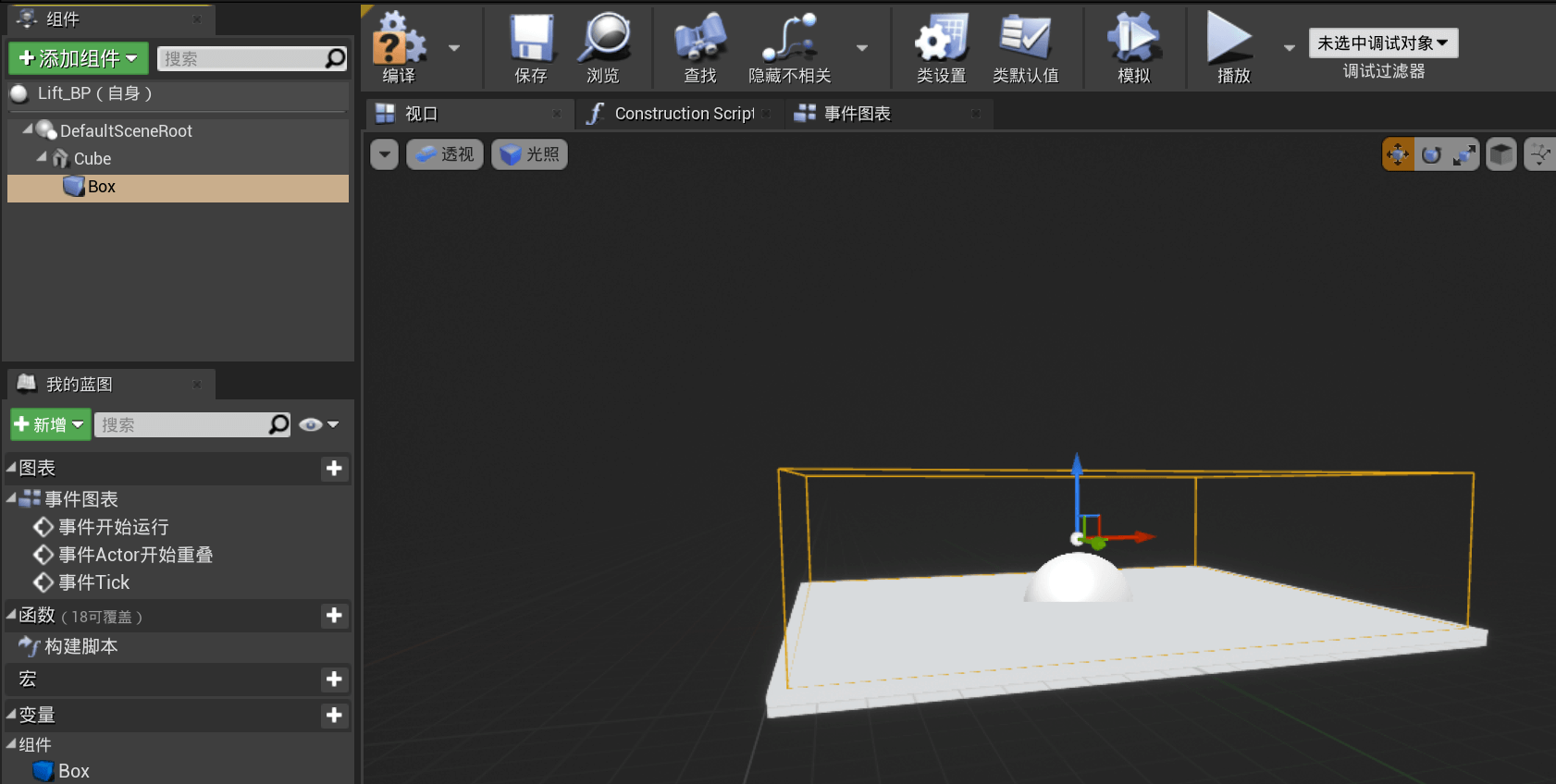Click the My Blueprint search magnifier icon
The width and height of the screenshot is (1556, 784).
point(279,424)
